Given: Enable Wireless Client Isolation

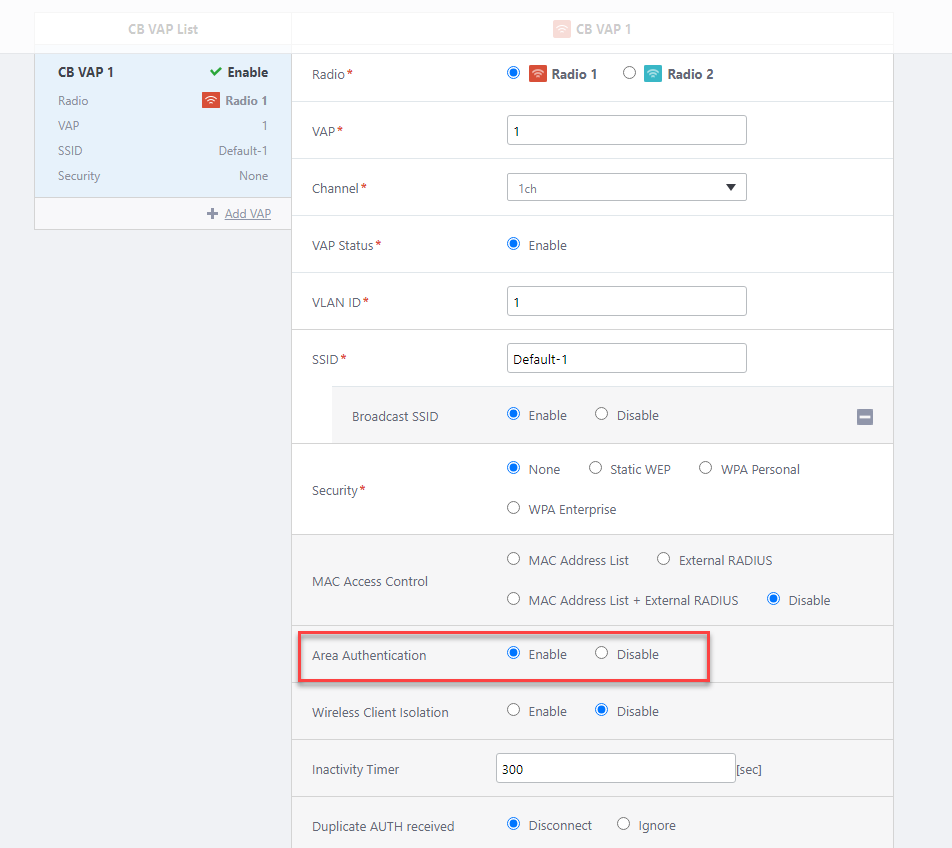Looking at the screenshot, I should (x=514, y=711).
